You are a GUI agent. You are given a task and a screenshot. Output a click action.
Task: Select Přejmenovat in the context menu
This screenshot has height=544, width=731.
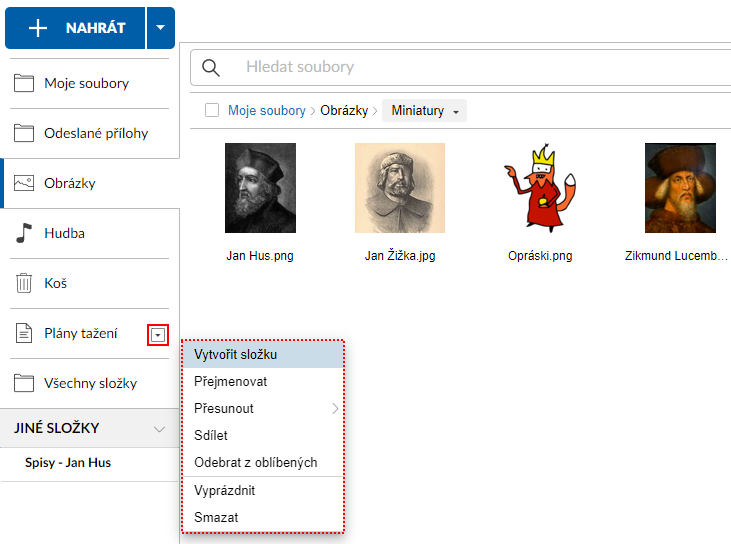[231, 381]
